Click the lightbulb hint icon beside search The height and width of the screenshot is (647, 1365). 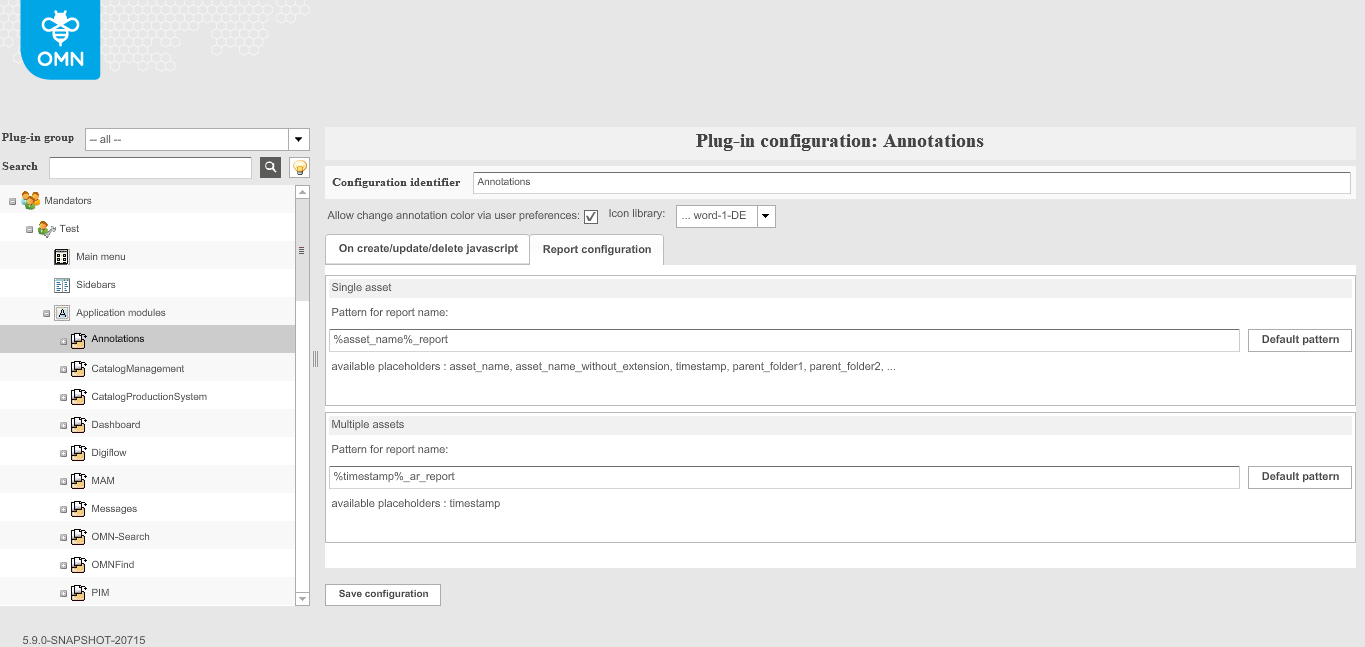coord(297,167)
